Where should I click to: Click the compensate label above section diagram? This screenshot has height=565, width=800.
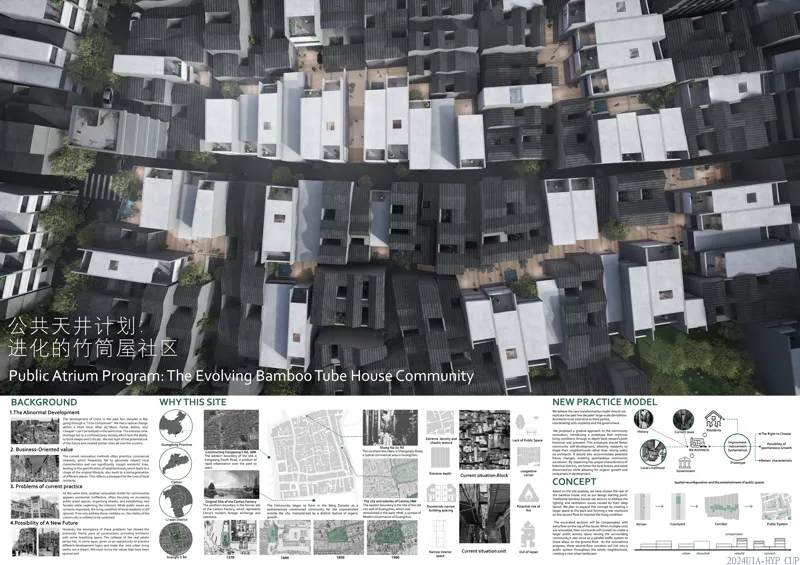pyautogui.click(x=733, y=534)
